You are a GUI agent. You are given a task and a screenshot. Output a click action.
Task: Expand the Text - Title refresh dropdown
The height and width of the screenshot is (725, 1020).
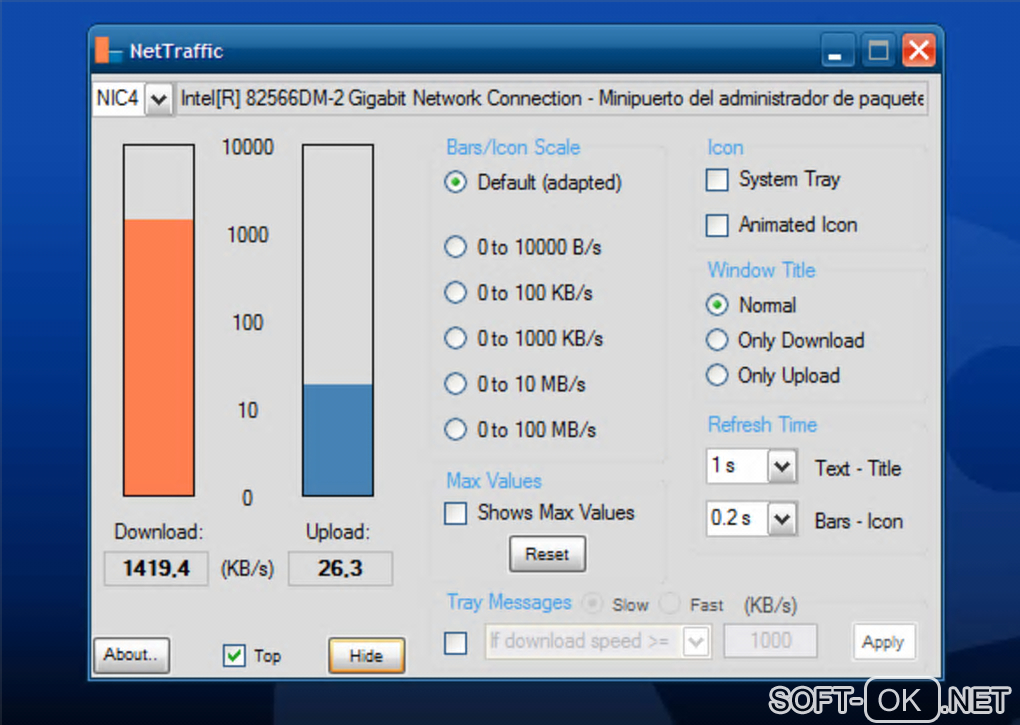(x=783, y=466)
